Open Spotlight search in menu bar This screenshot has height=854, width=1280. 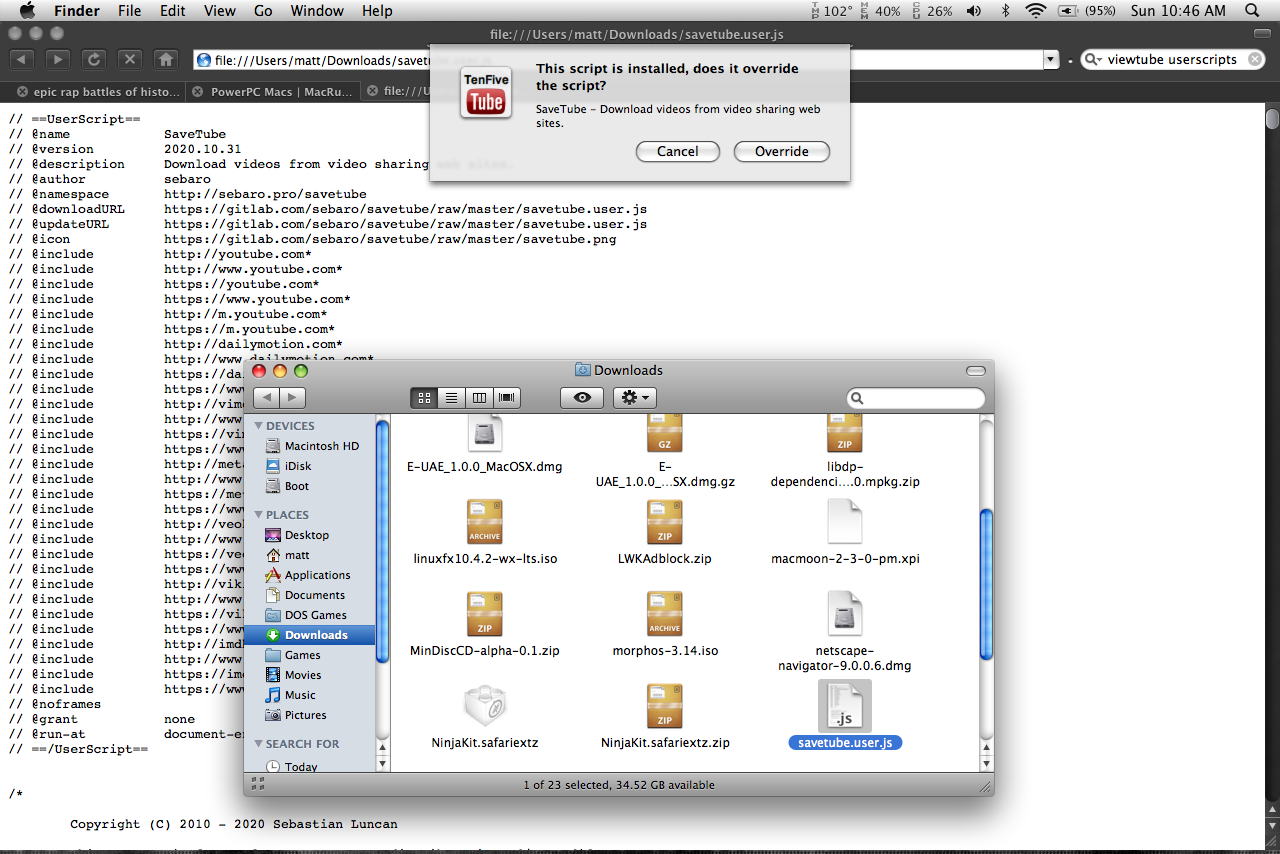(1252, 11)
